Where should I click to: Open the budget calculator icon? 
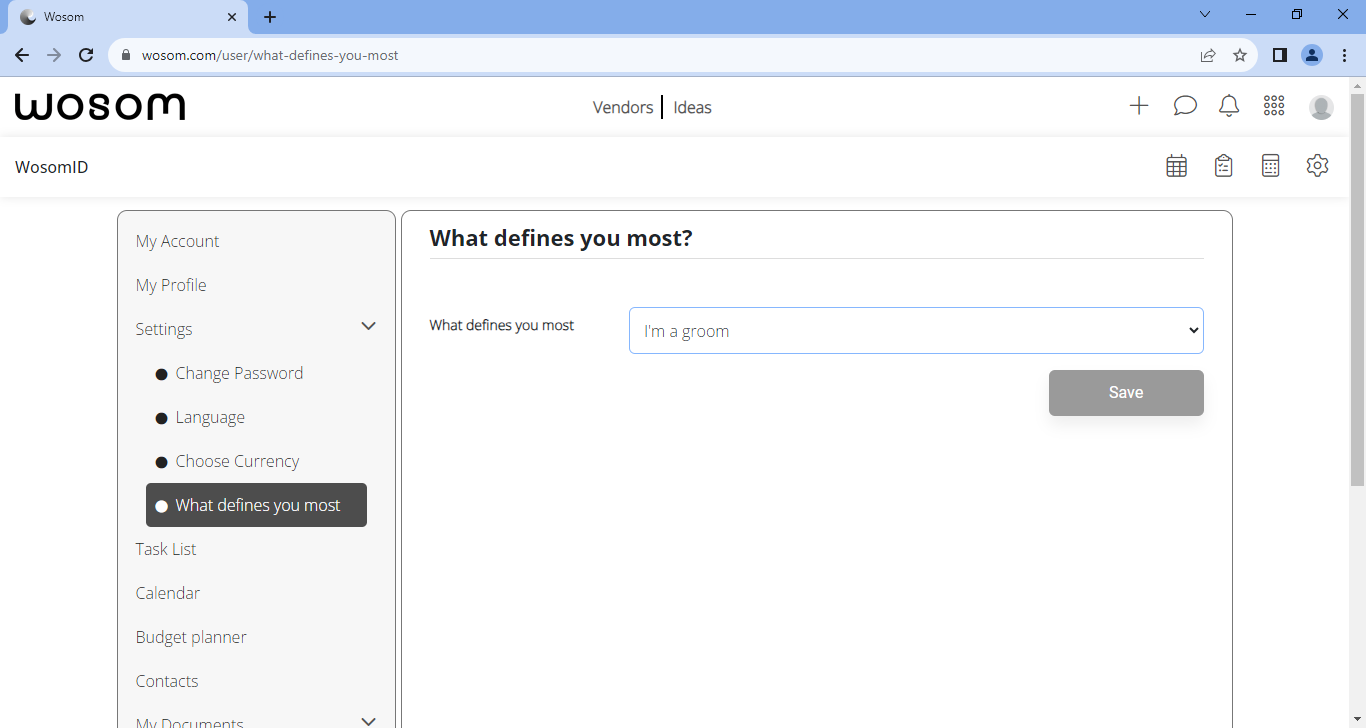click(1270, 165)
